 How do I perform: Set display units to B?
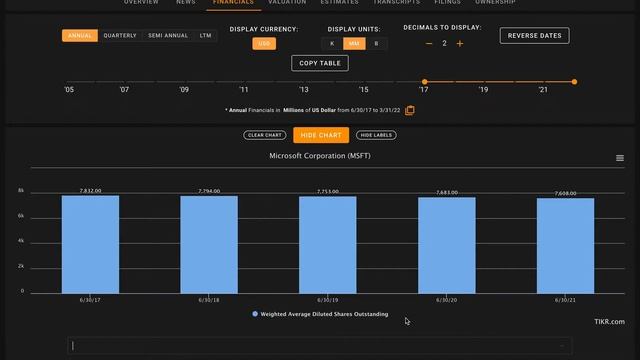376,44
